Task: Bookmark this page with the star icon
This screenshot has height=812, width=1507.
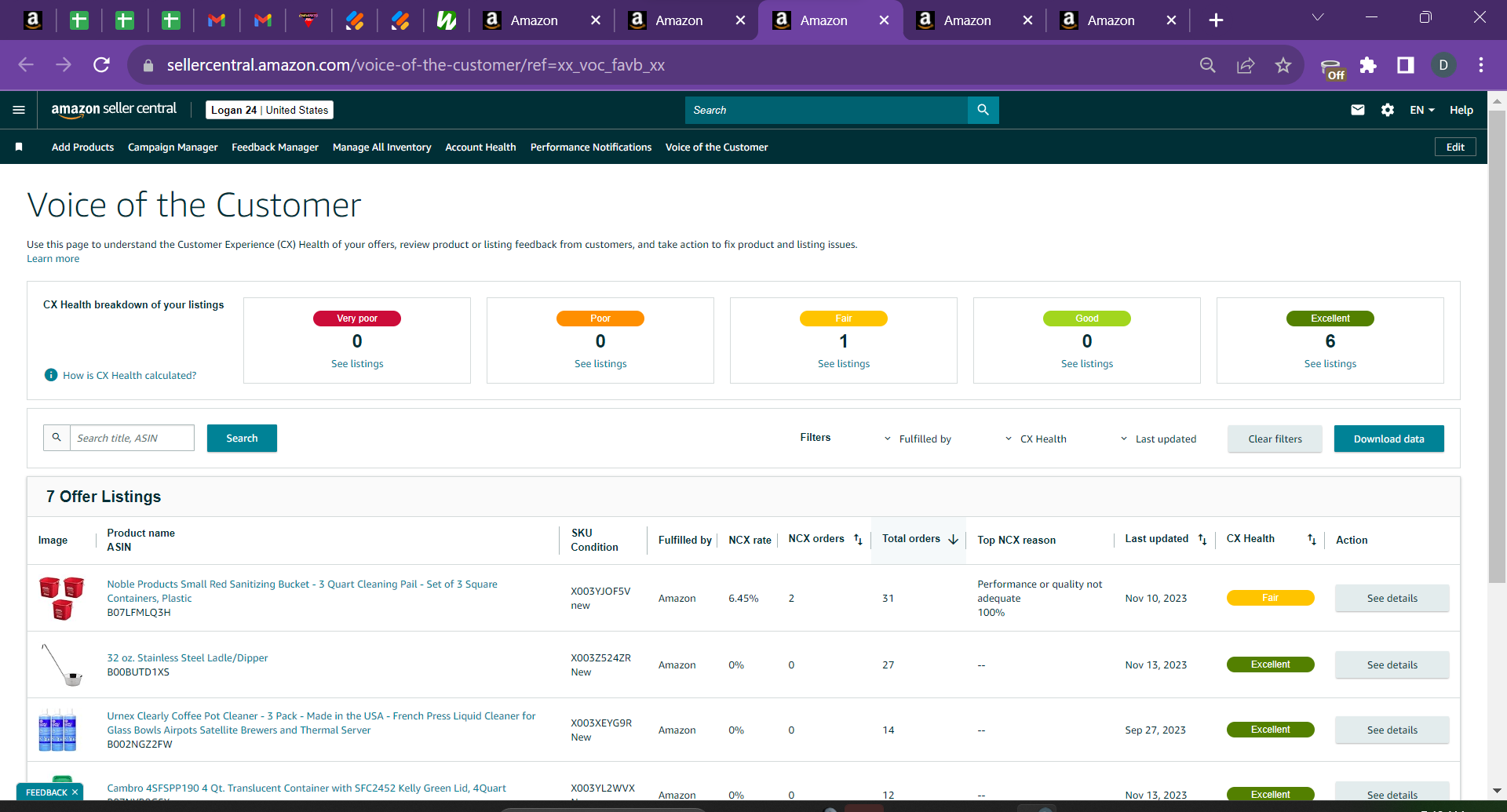Action: point(1283,65)
